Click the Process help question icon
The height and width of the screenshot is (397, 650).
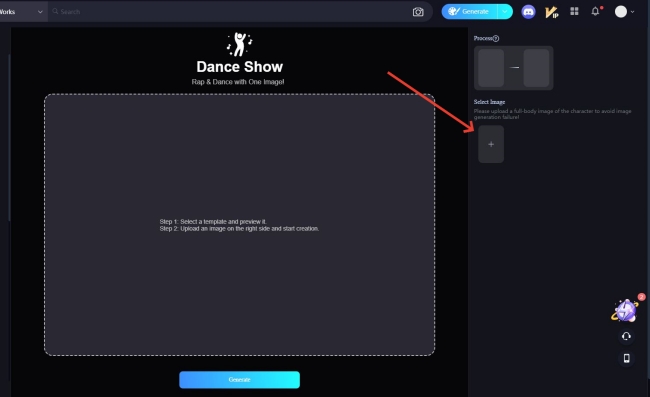pyautogui.click(x=496, y=38)
